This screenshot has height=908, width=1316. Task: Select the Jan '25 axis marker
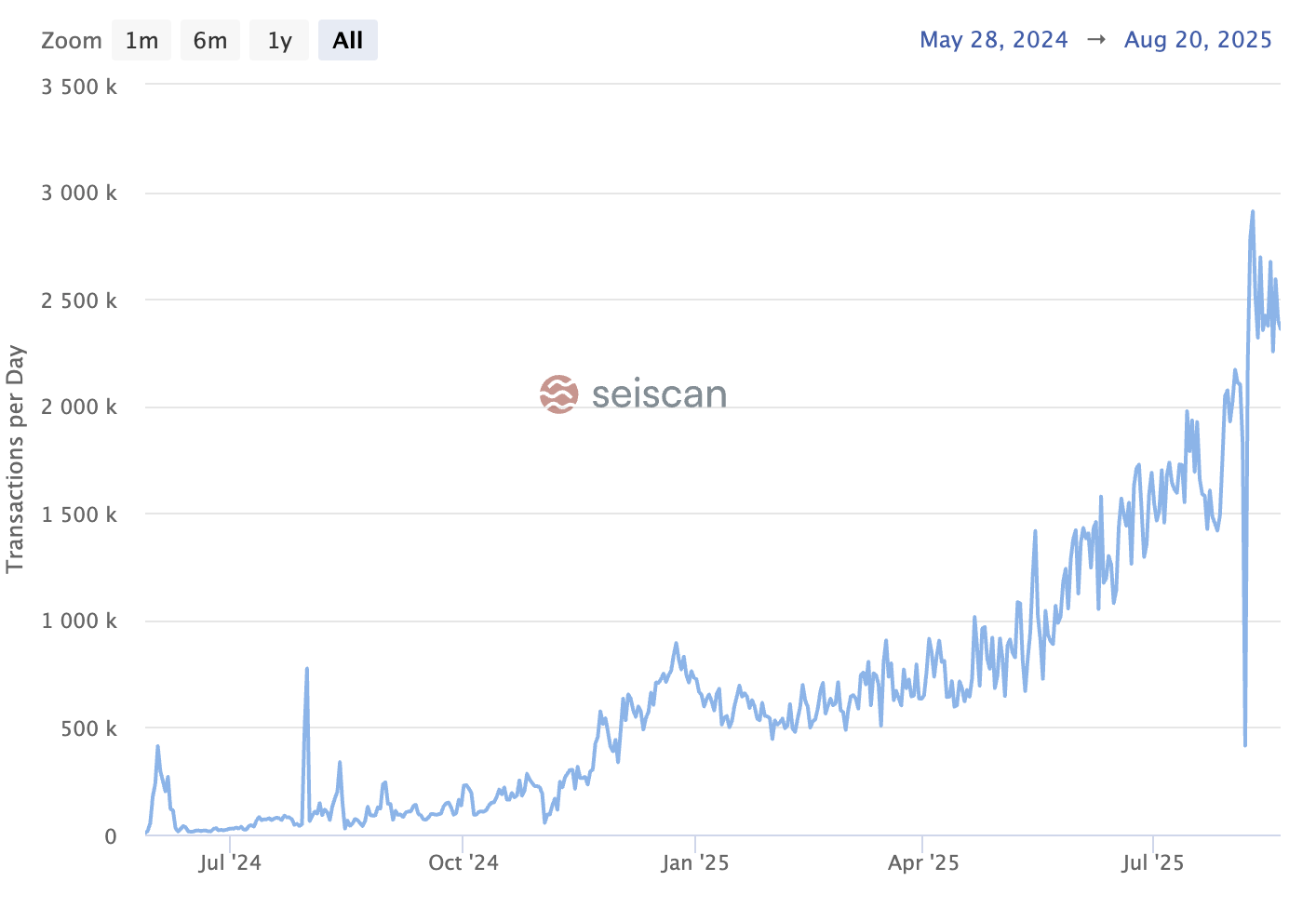coord(695,863)
